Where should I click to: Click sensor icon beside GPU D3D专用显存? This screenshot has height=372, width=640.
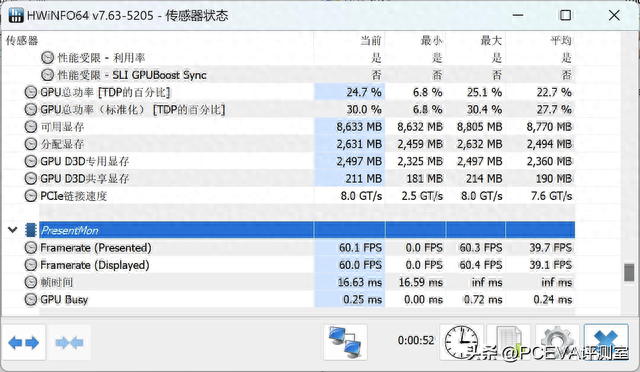pos(31,161)
